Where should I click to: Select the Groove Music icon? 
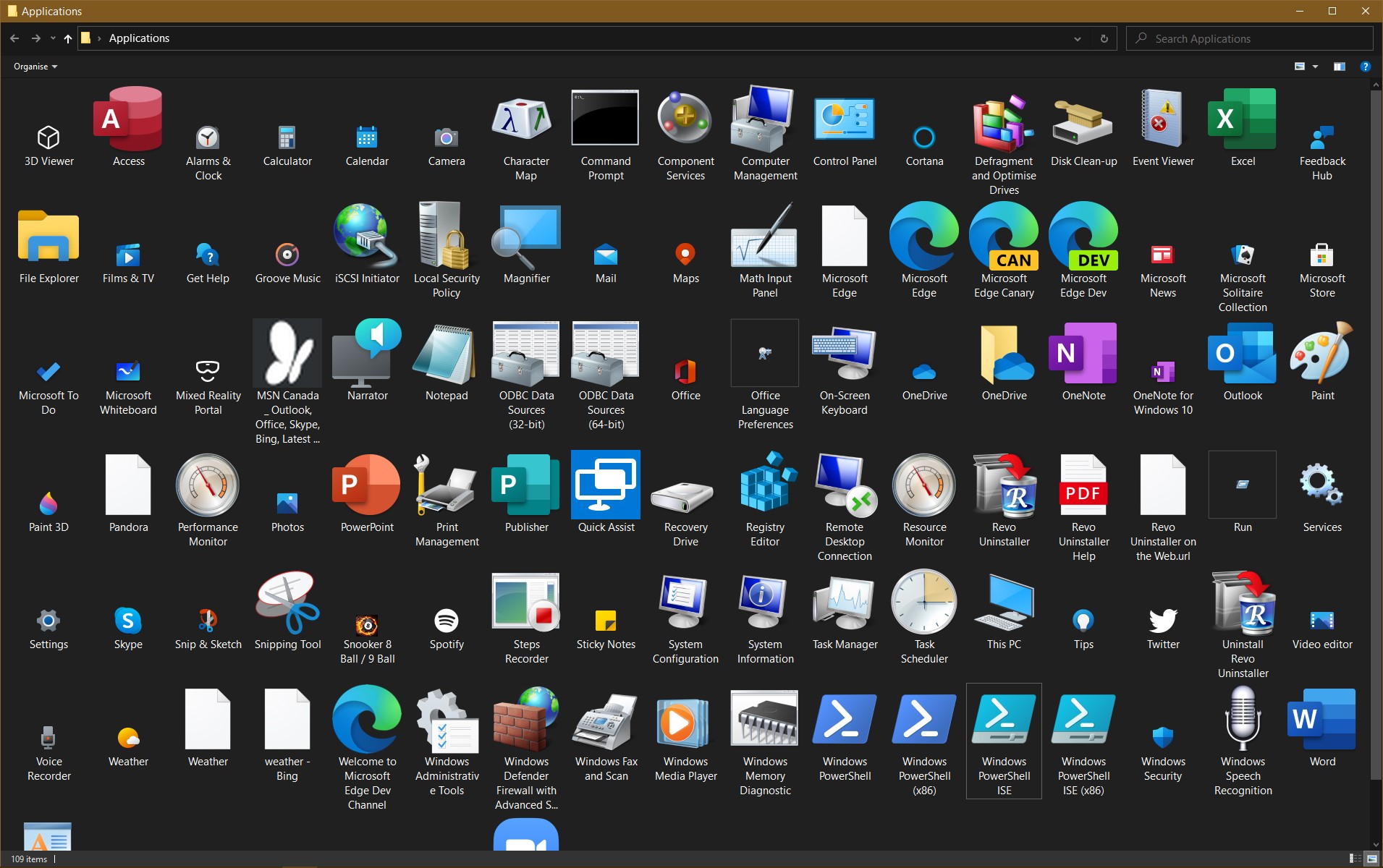coord(287,254)
